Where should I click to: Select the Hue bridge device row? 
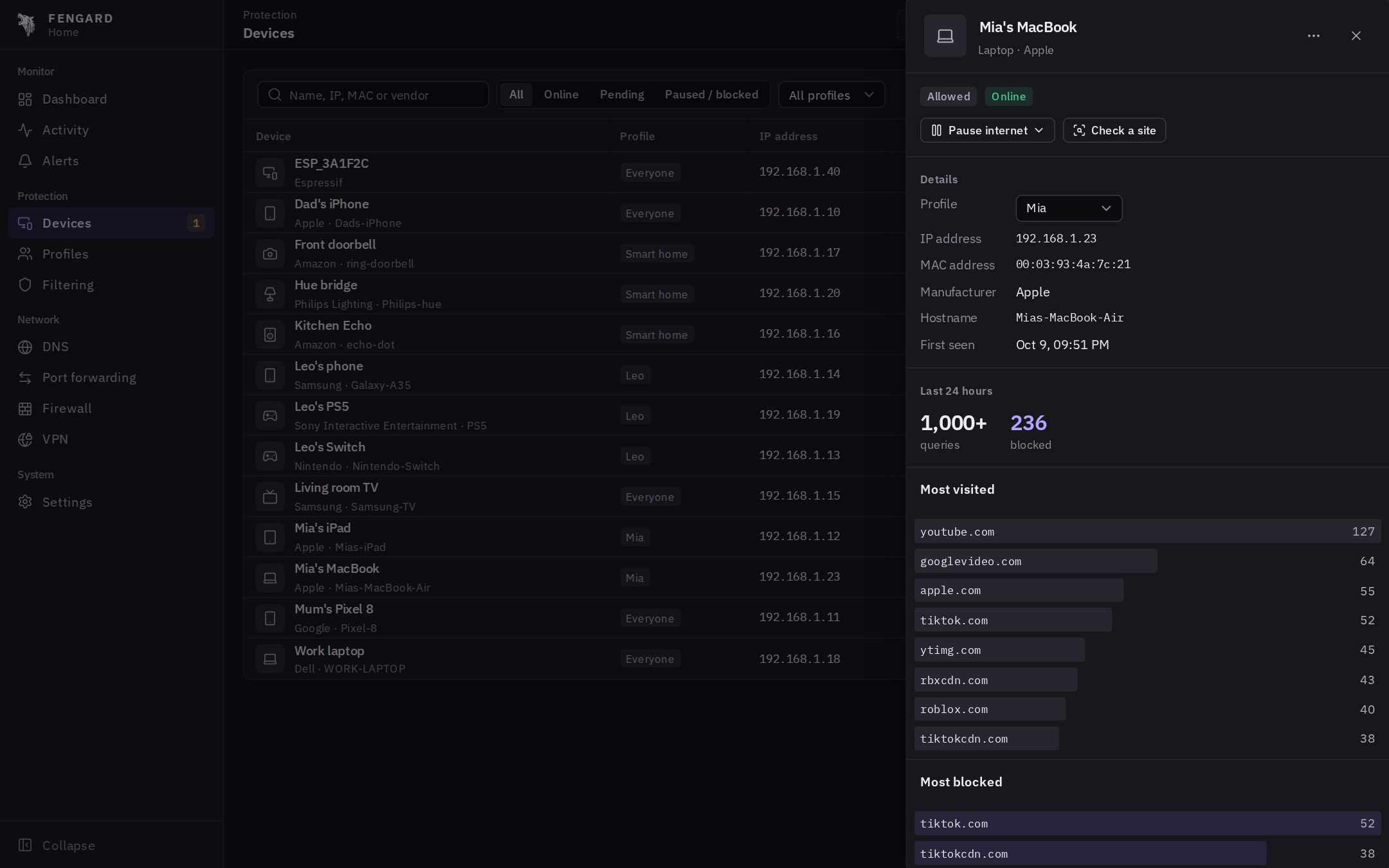coord(574,294)
